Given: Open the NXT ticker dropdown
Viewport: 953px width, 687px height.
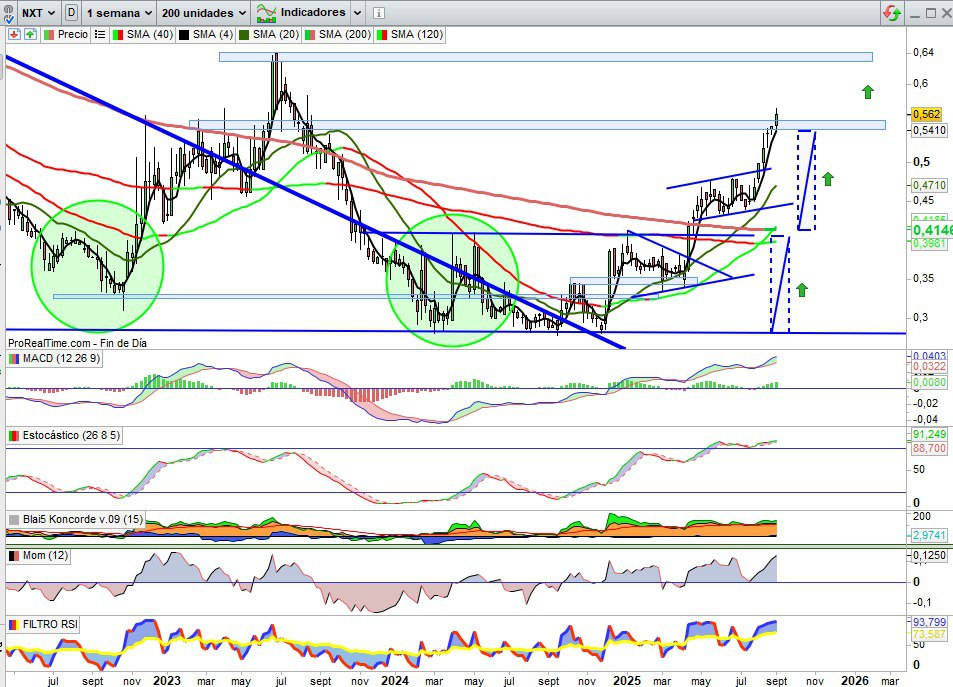Looking at the screenshot, I should [x=38, y=13].
